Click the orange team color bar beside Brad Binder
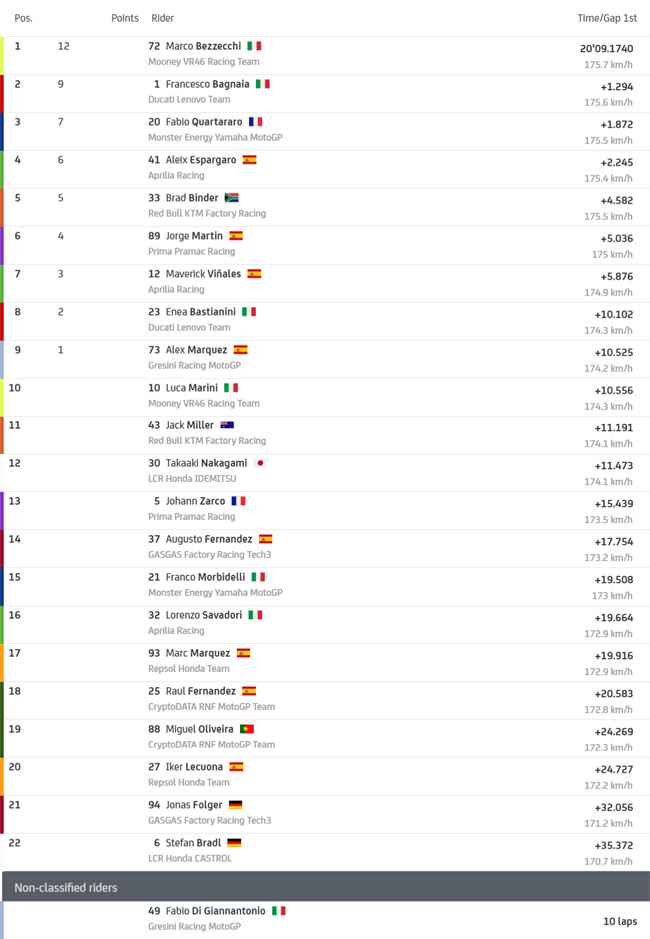This screenshot has width=650, height=939. point(2,208)
